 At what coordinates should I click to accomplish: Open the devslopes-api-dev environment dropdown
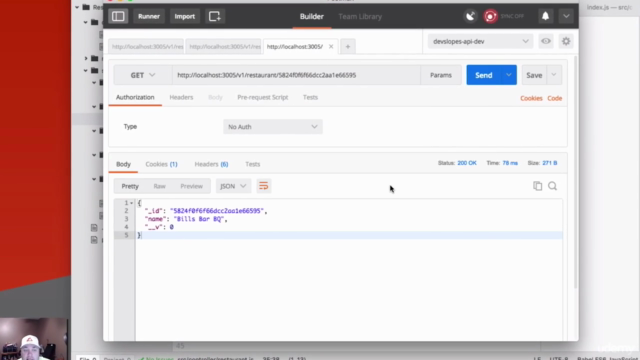coord(480,41)
